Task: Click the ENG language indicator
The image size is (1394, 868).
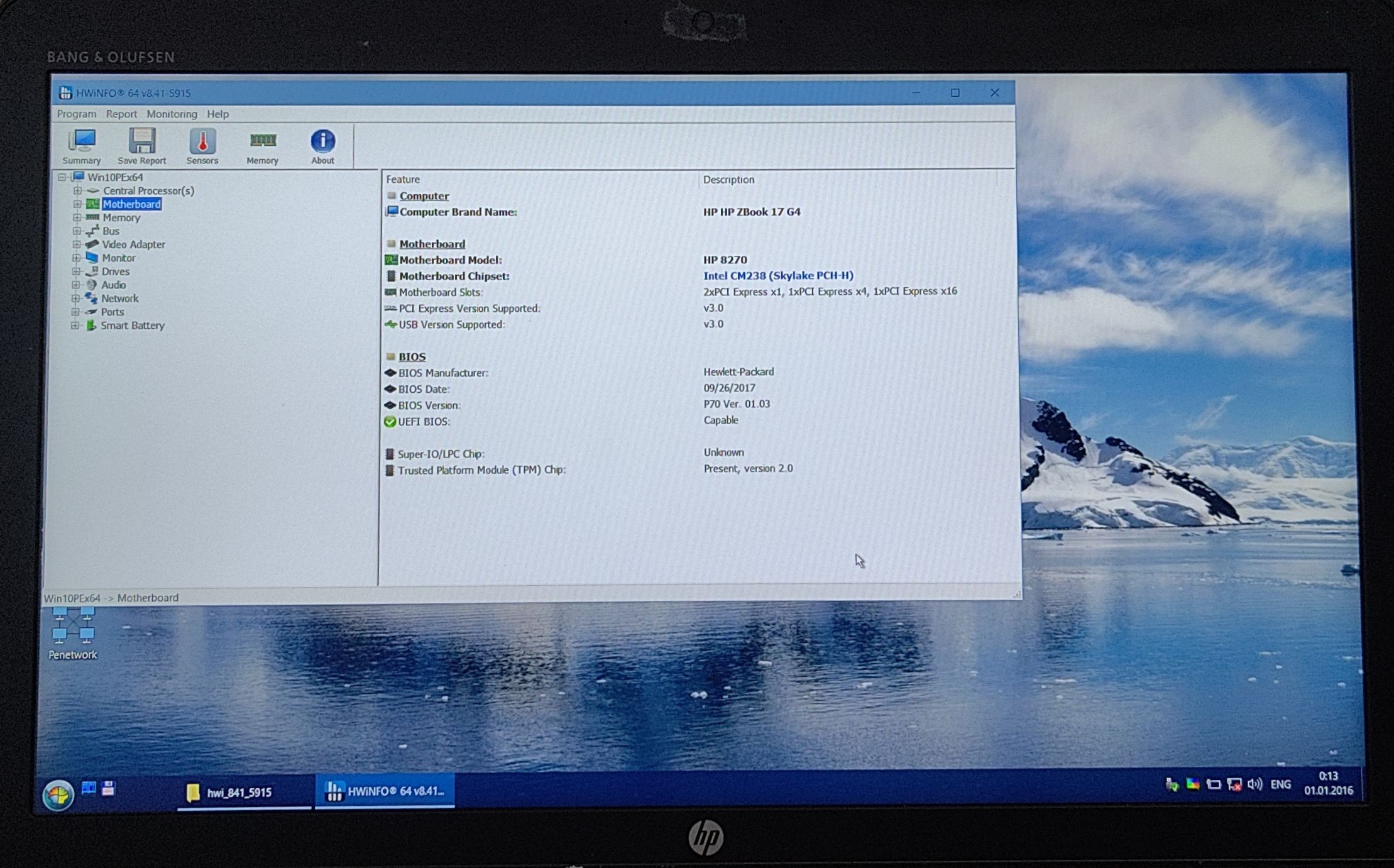Action: tap(1280, 784)
